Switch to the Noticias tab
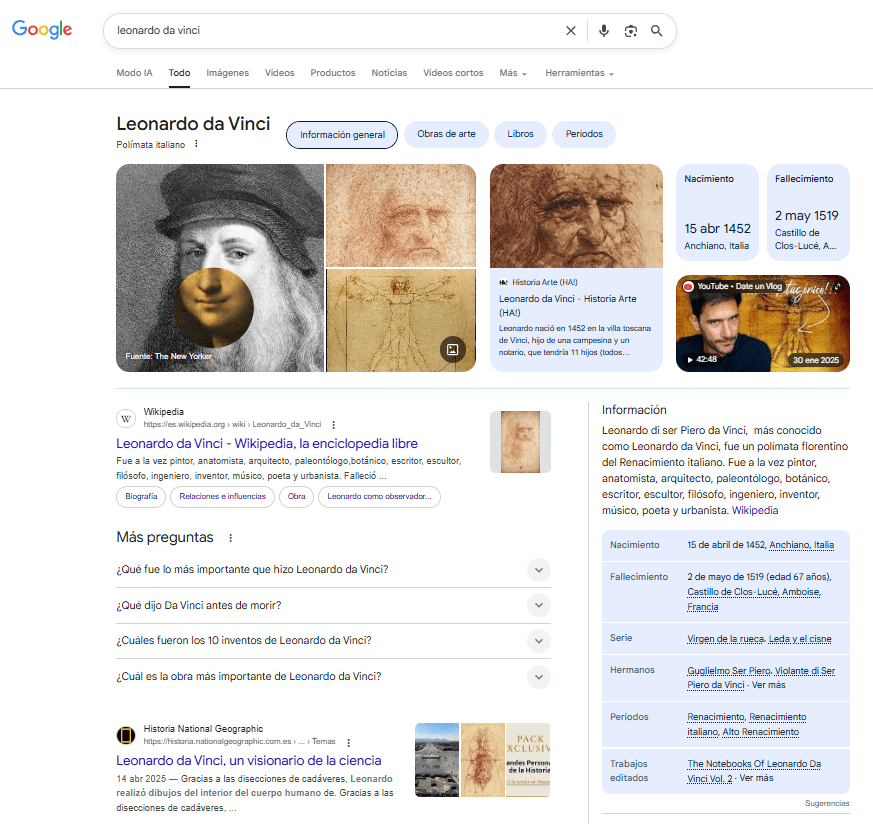 (389, 73)
